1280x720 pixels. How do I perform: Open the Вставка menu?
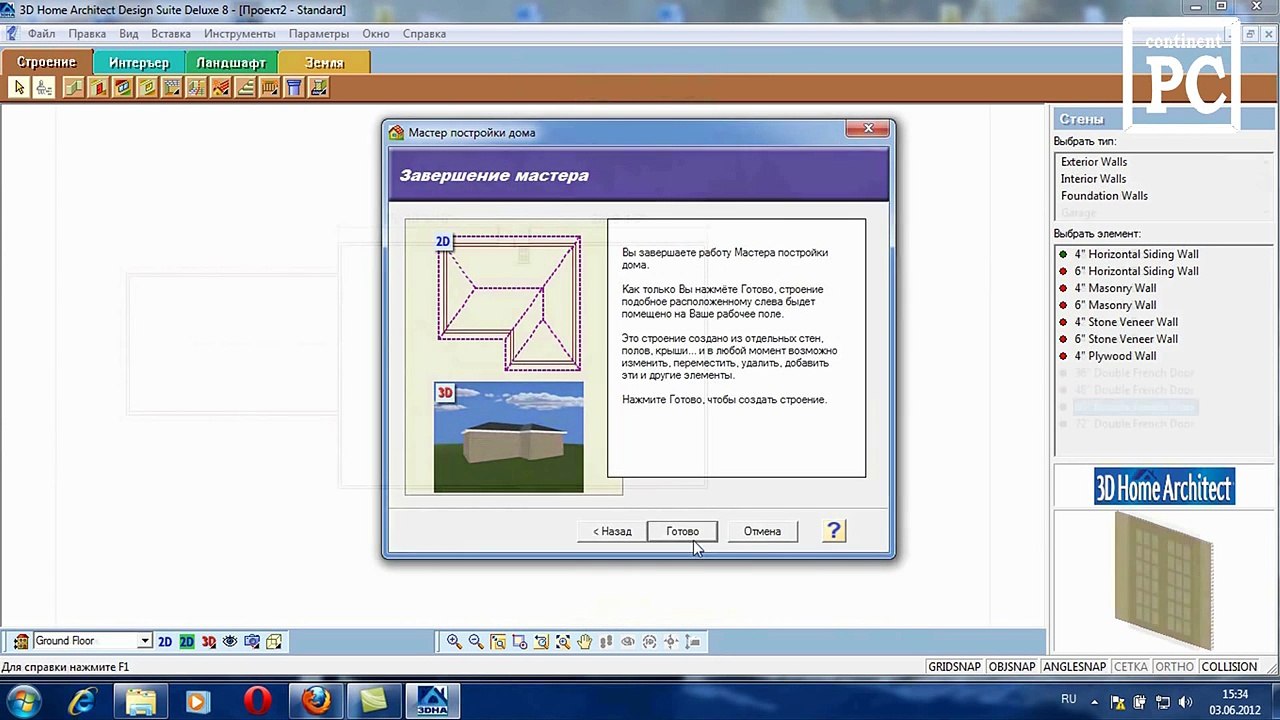[x=171, y=34]
